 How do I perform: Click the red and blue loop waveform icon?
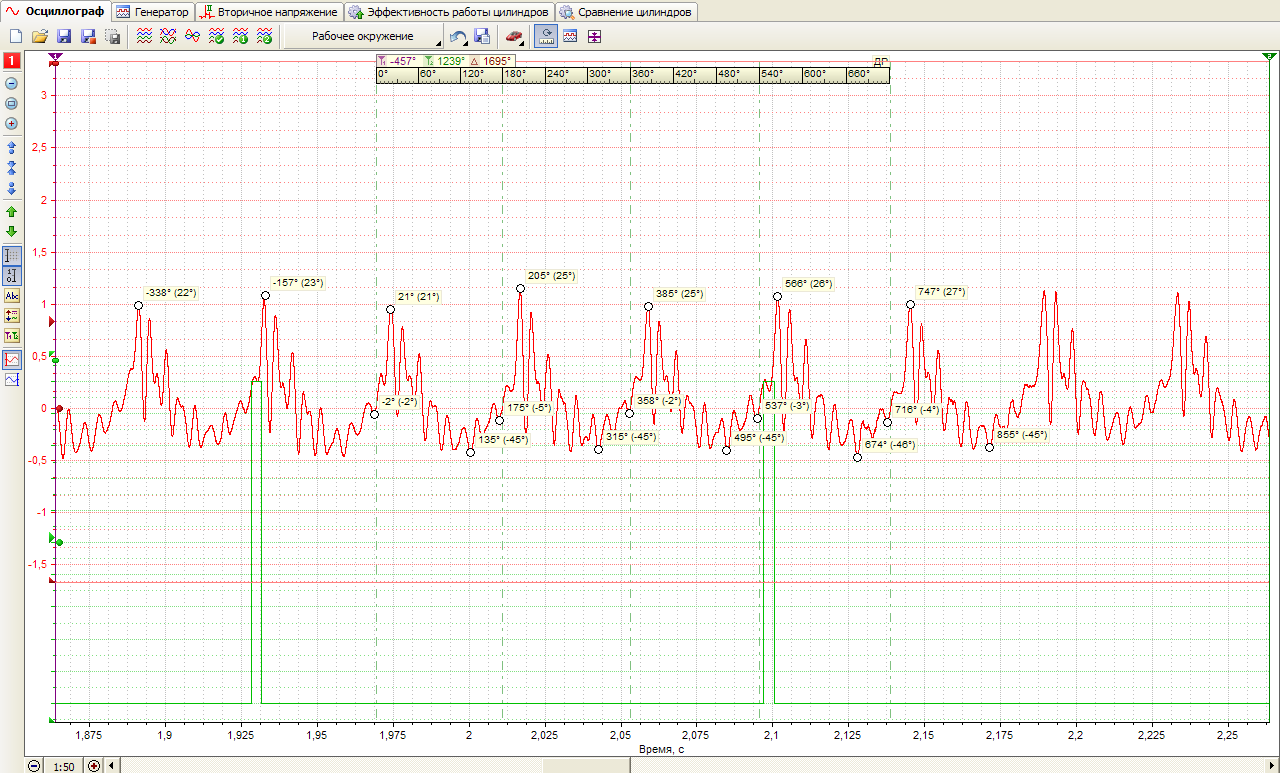[x=192, y=37]
